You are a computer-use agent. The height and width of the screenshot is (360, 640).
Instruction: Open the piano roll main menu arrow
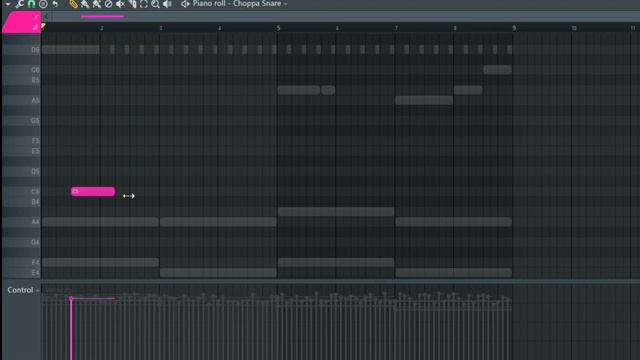[x=7, y=4]
